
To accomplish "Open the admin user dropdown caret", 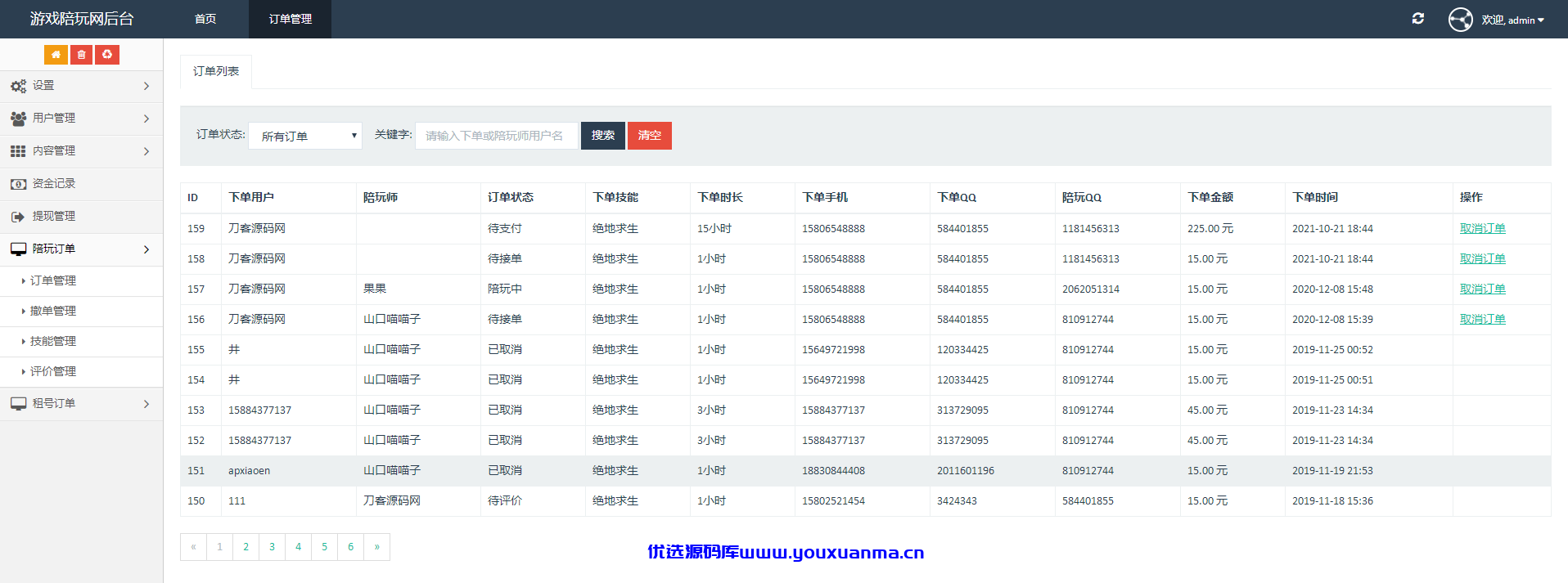I will [x=1541, y=20].
